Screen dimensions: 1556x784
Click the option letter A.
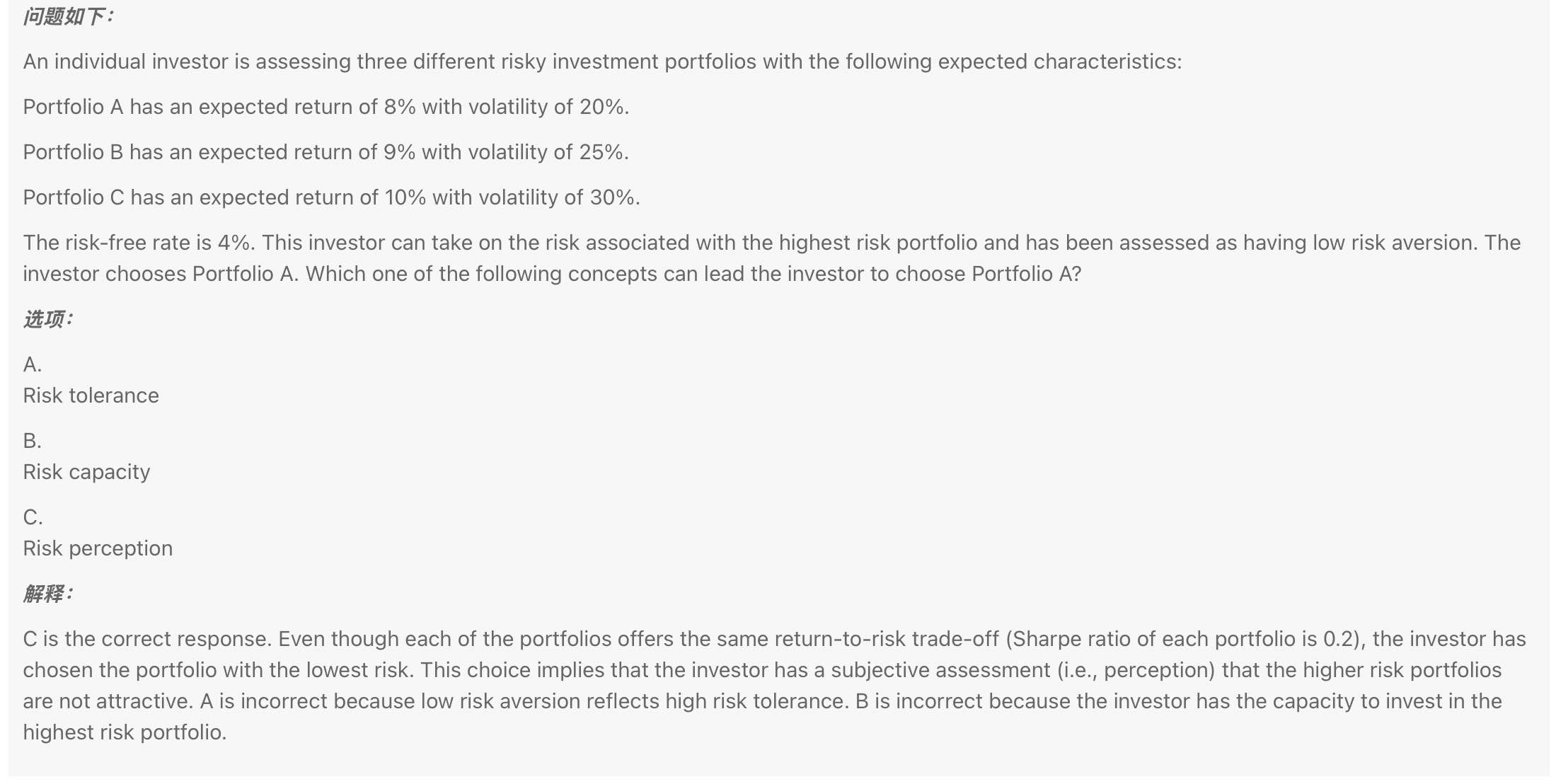pyautogui.click(x=33, y=364)
